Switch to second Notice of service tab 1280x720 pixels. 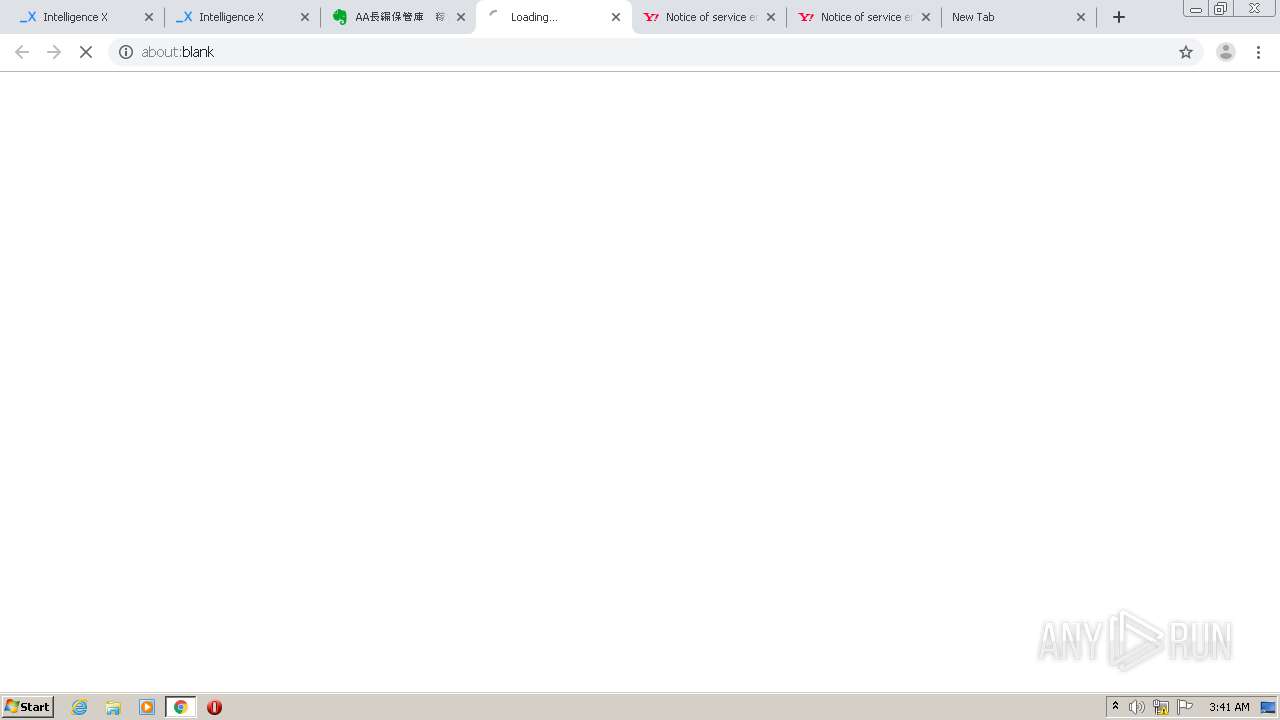pos(863,17)
